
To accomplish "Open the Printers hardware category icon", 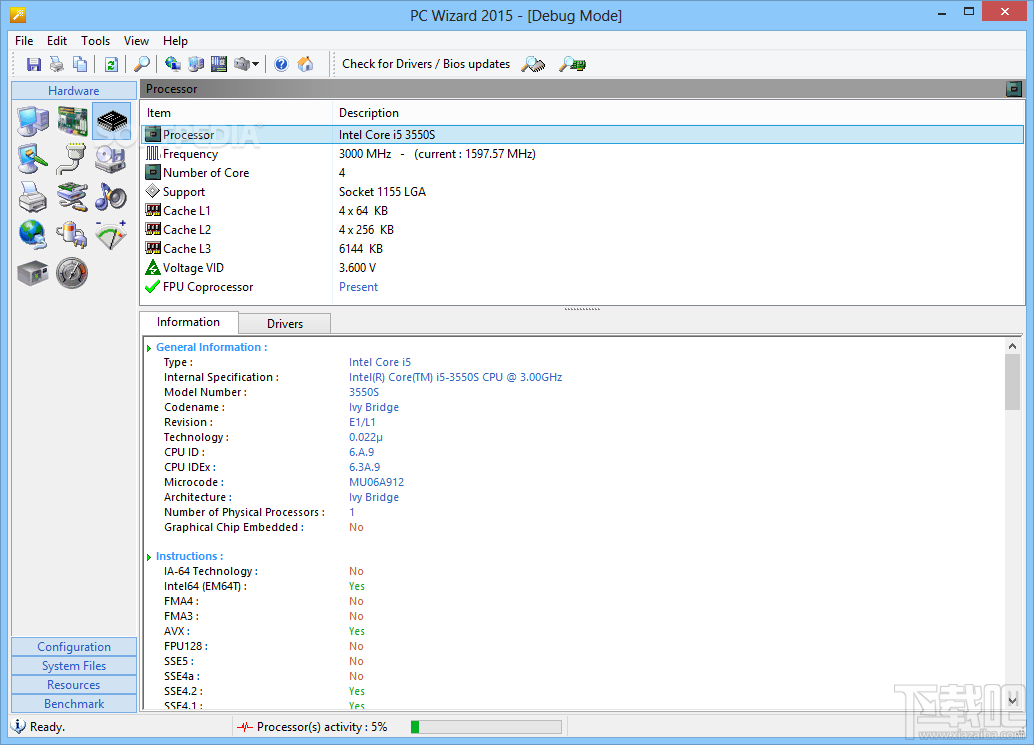I will click(32, 196).
